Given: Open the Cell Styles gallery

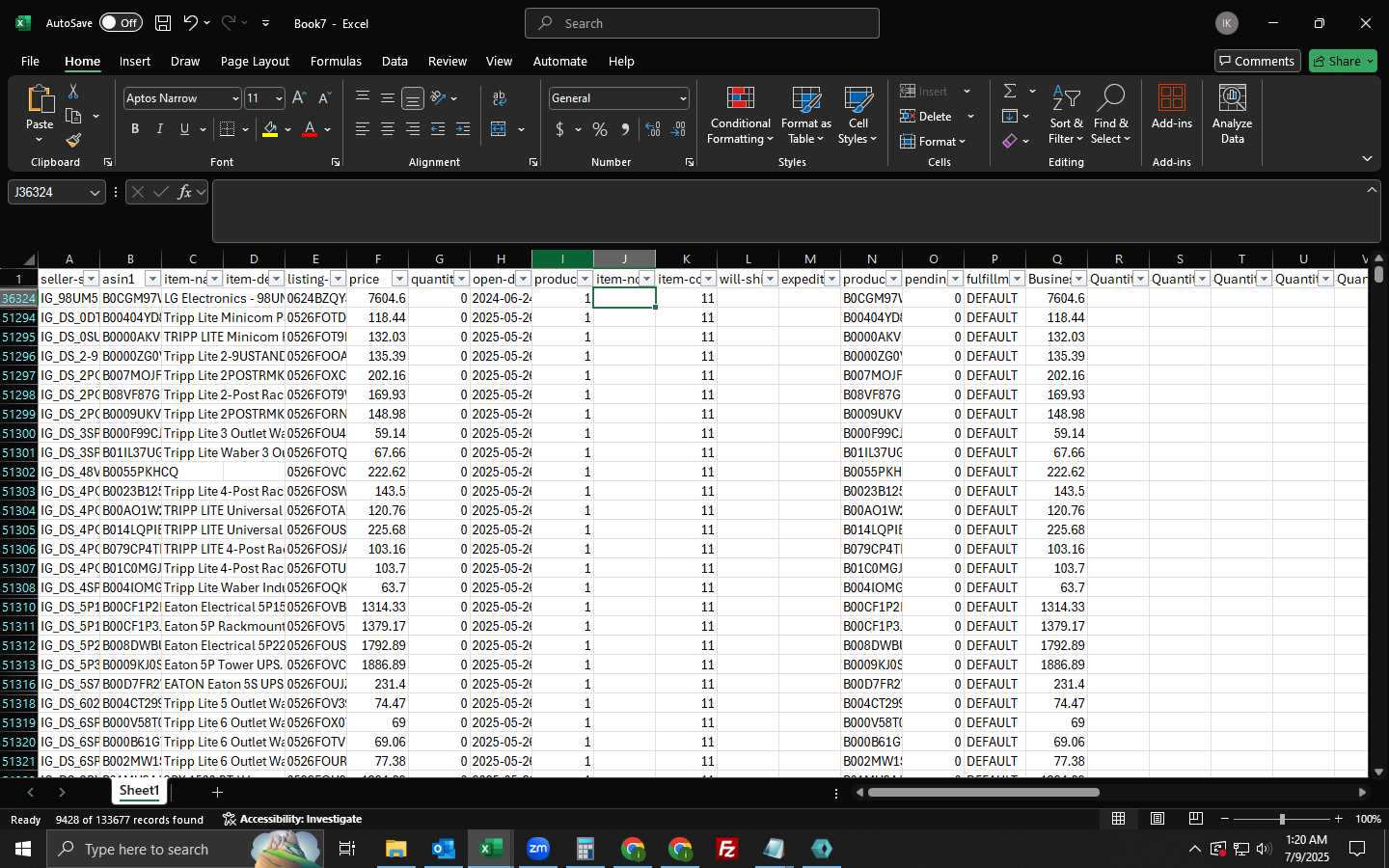Looking at the screenshot, I should coord(858,116).
